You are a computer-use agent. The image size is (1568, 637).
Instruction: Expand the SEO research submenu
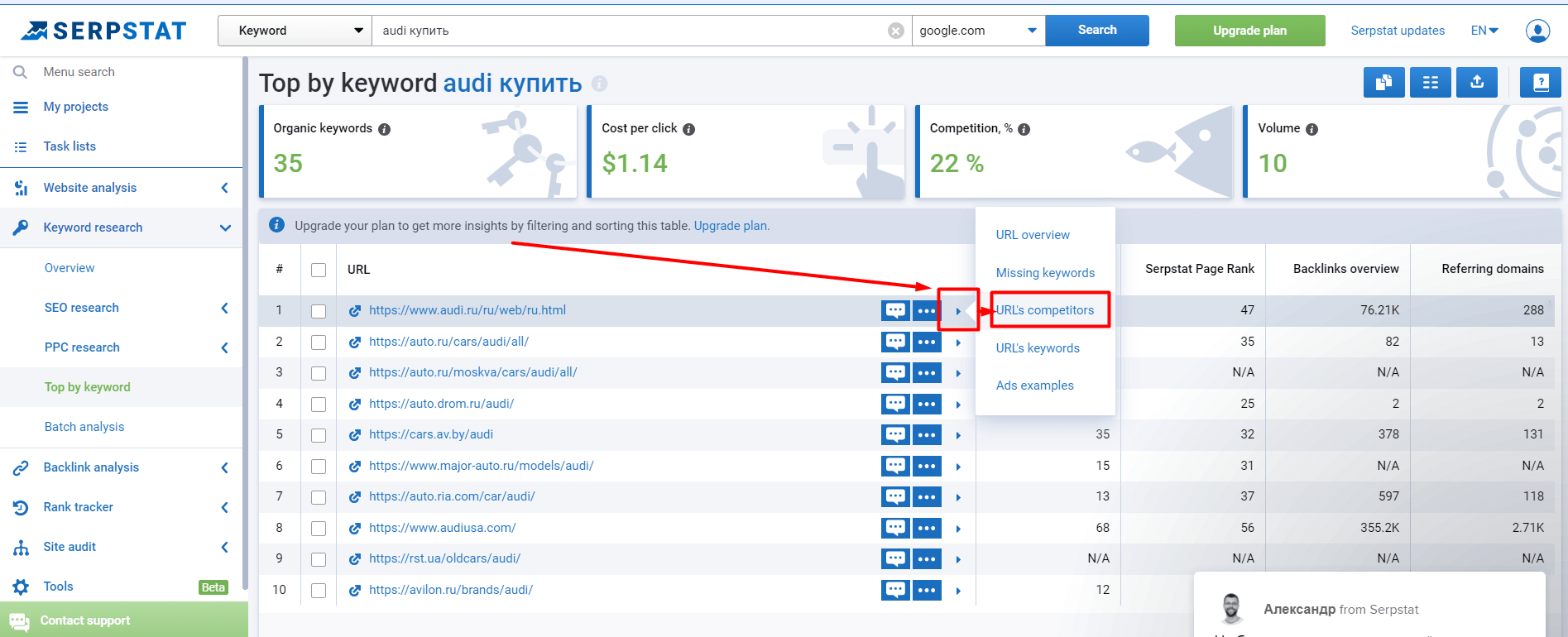tap(224, 308)
